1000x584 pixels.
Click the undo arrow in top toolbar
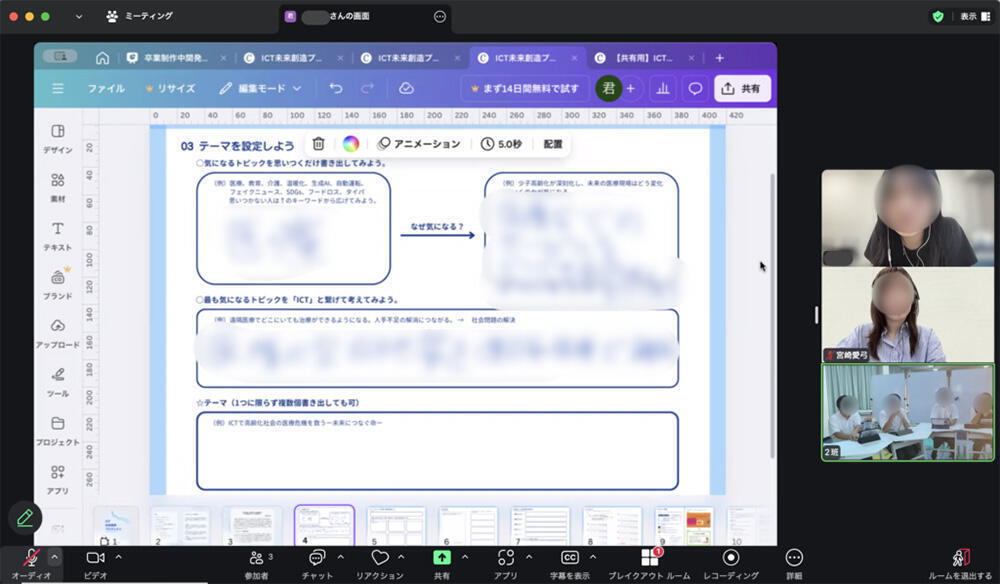tap(336, 88)
